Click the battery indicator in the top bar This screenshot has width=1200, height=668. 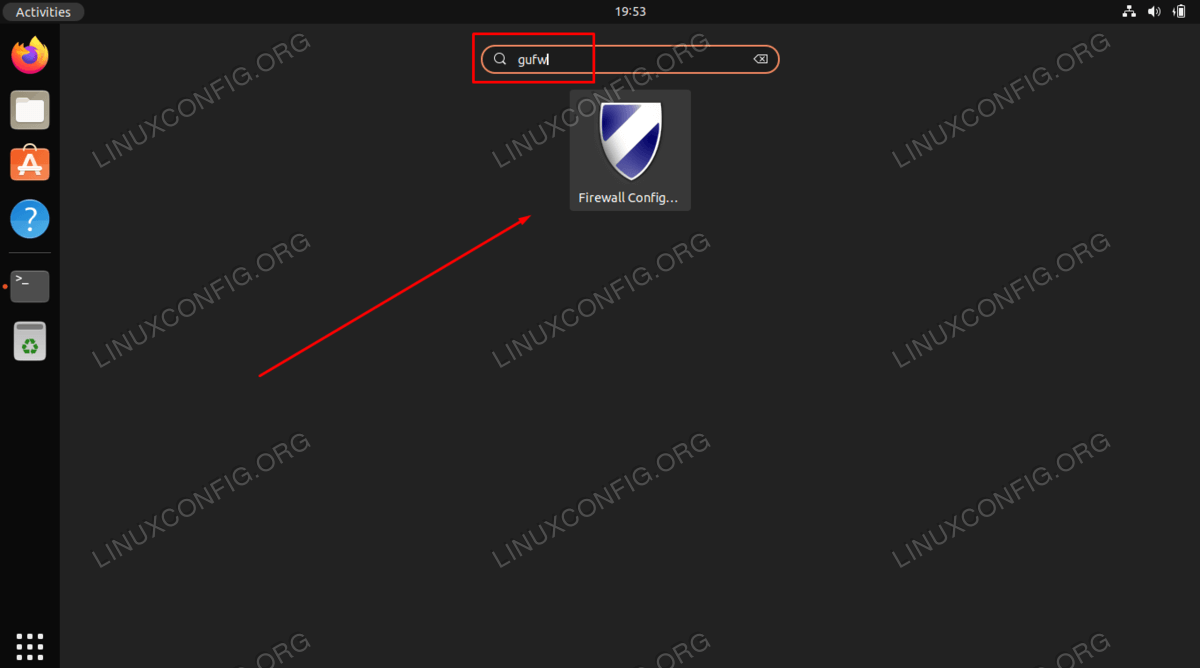tap(1178, 12)
